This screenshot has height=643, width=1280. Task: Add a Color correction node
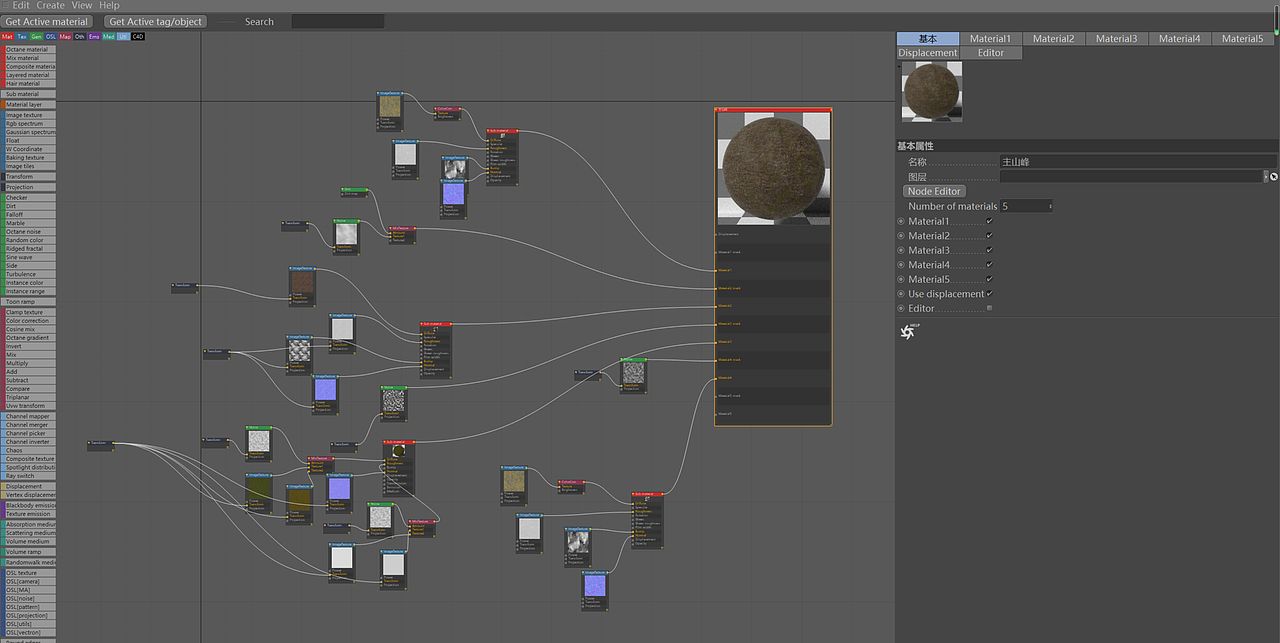[x=28, y=321]
